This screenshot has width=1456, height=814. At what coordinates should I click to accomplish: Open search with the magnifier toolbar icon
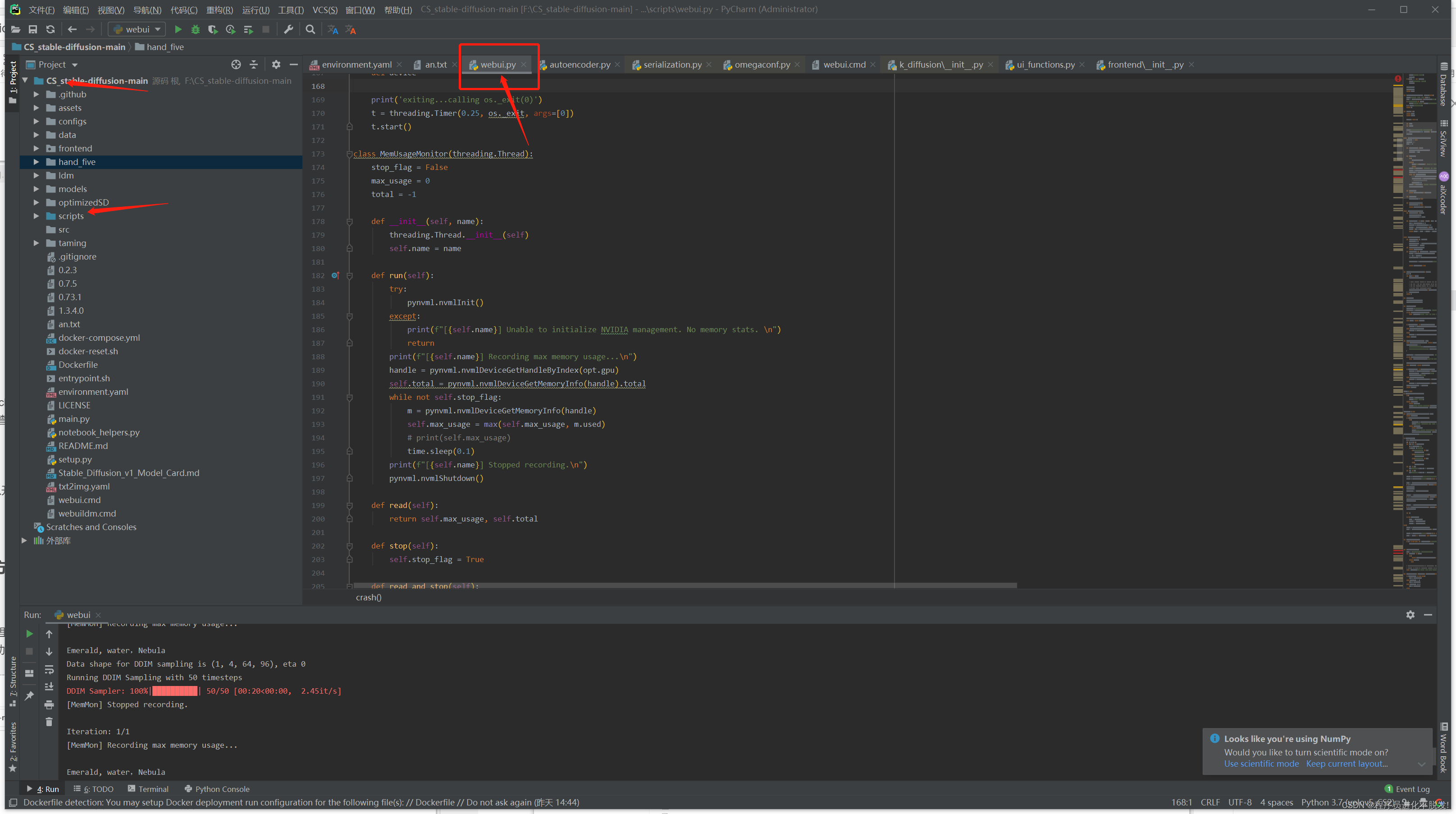[x=310, y=29]
